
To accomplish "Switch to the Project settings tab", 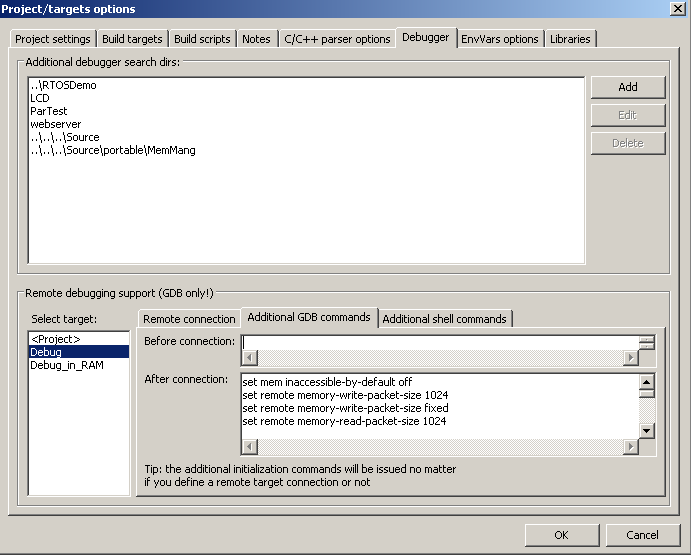I will [x=53, y=39].
